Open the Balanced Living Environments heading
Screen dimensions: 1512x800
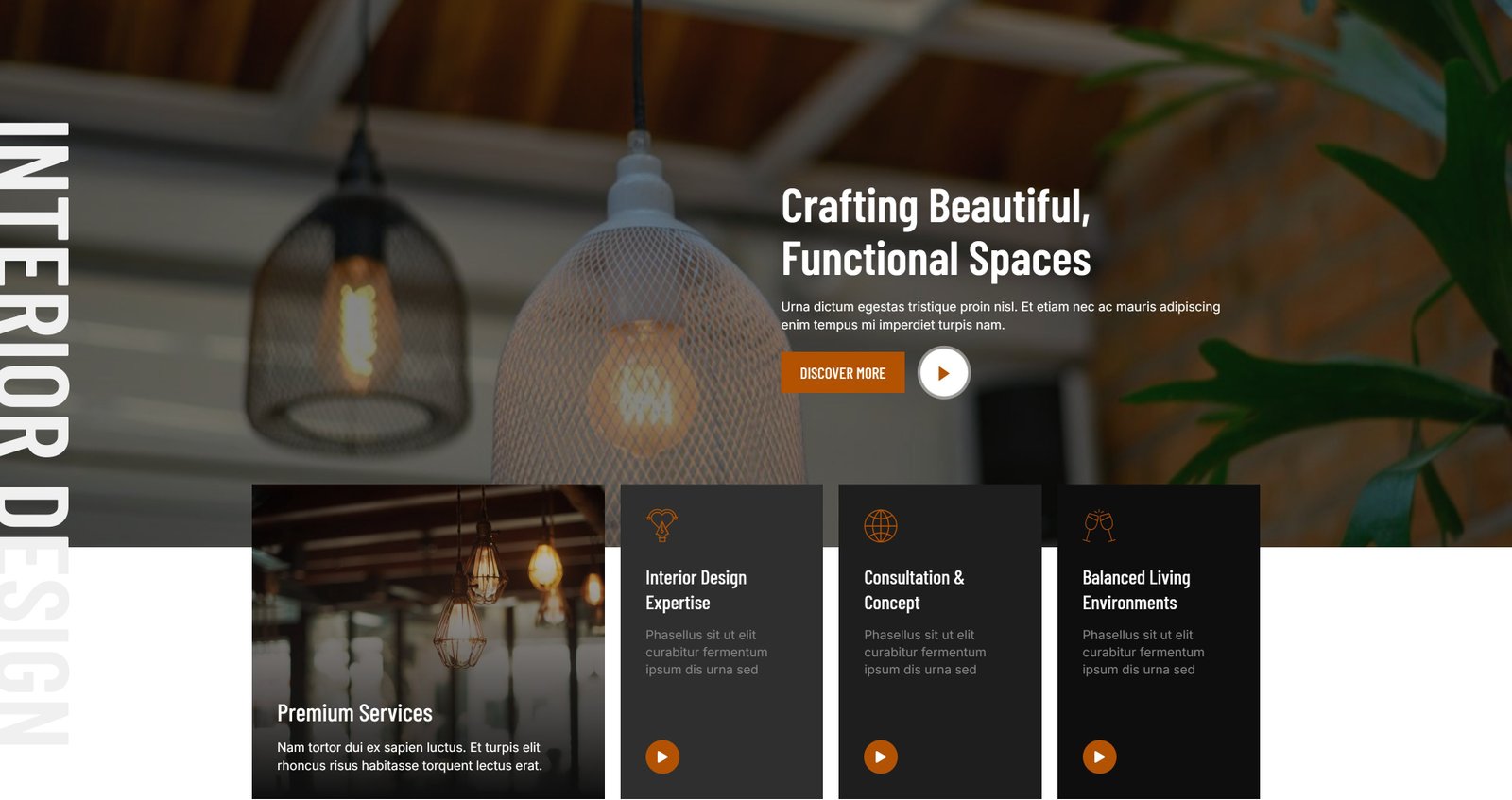pyautogui.click(x=1136, y=590)
